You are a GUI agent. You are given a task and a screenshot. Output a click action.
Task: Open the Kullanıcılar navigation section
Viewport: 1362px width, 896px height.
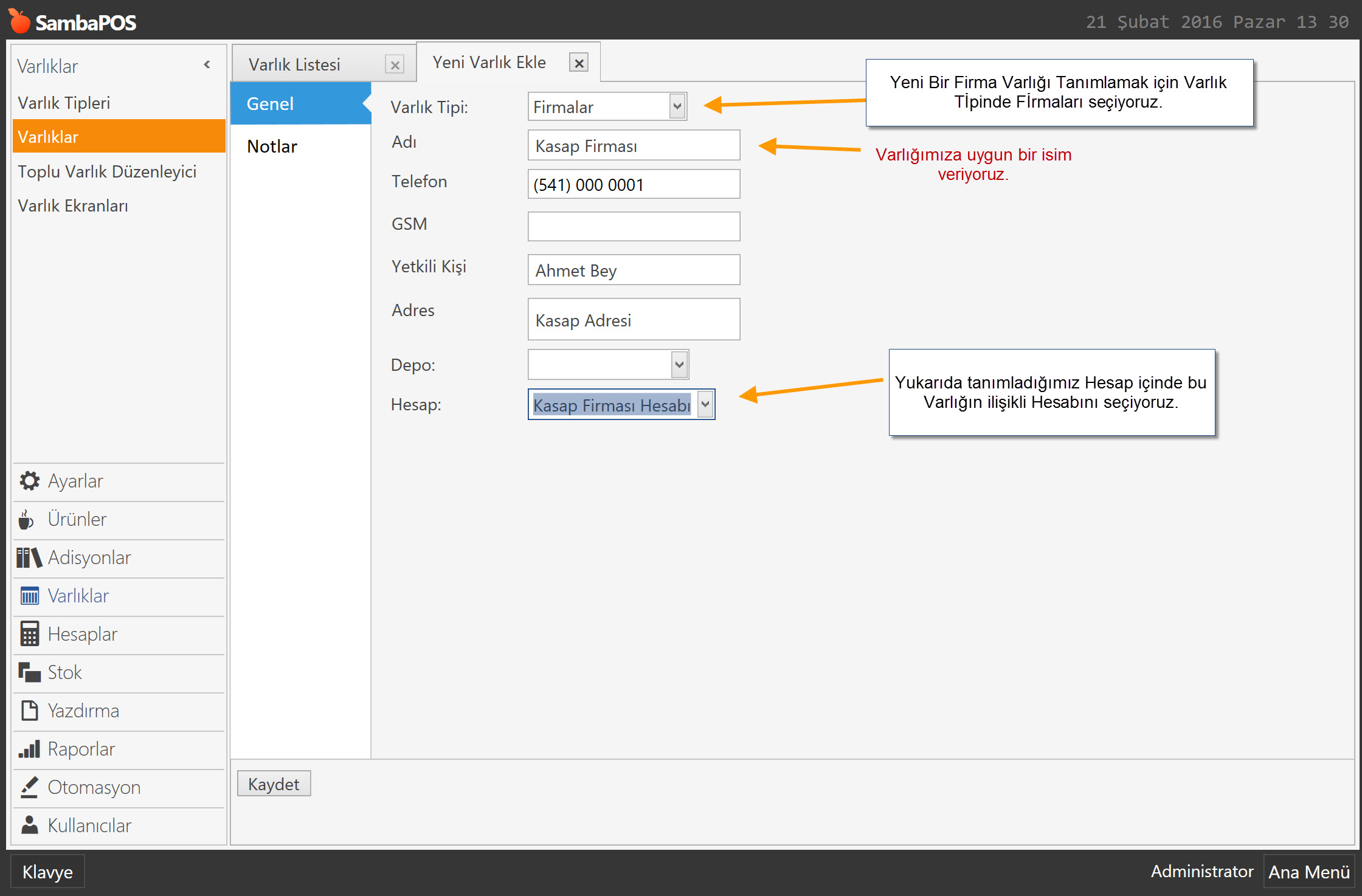[119, 825]
